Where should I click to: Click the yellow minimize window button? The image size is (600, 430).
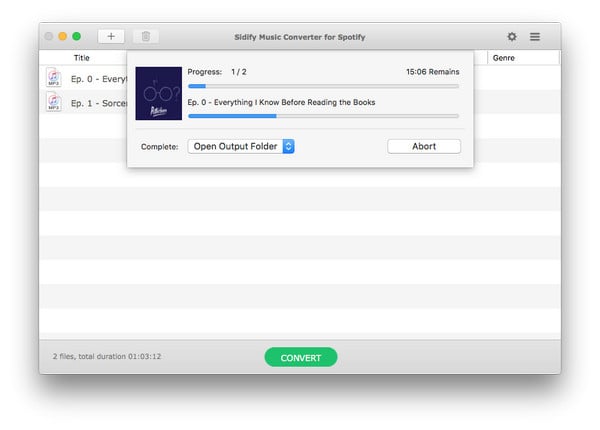(x=62, y=36)
